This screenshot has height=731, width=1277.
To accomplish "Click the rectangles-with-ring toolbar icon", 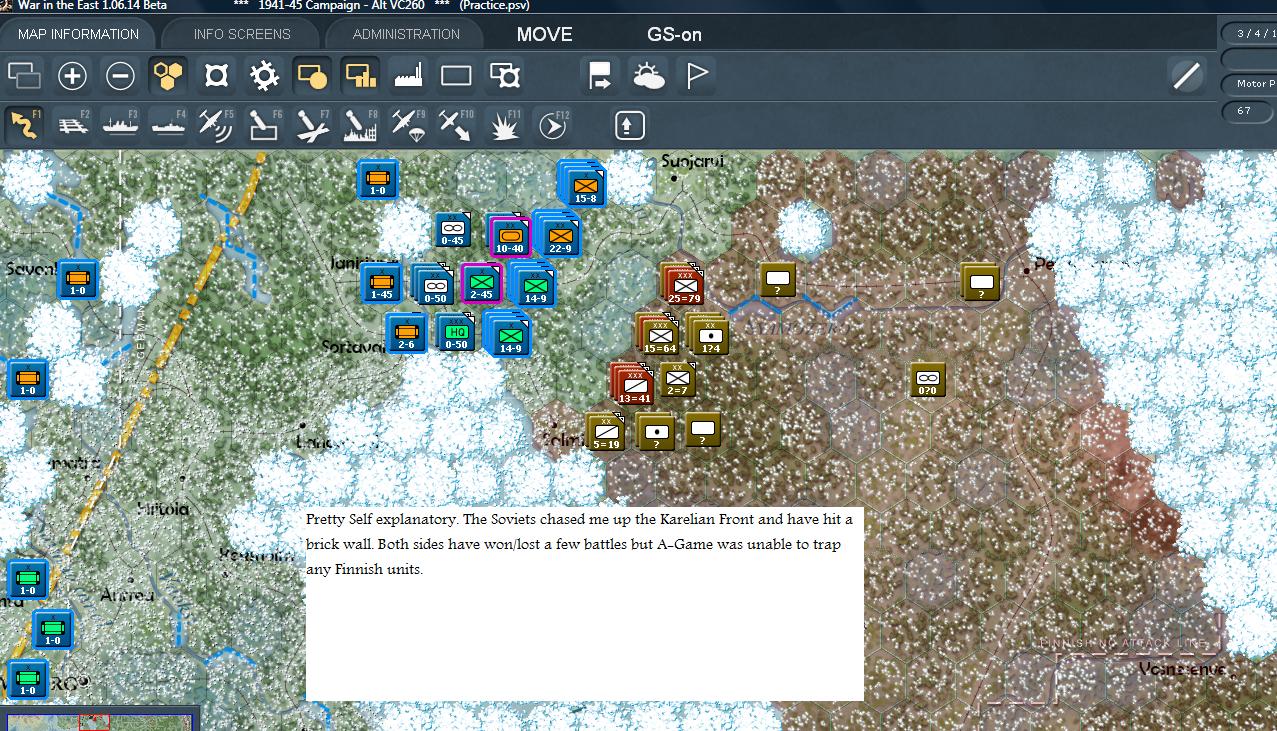I will (504, 76).
